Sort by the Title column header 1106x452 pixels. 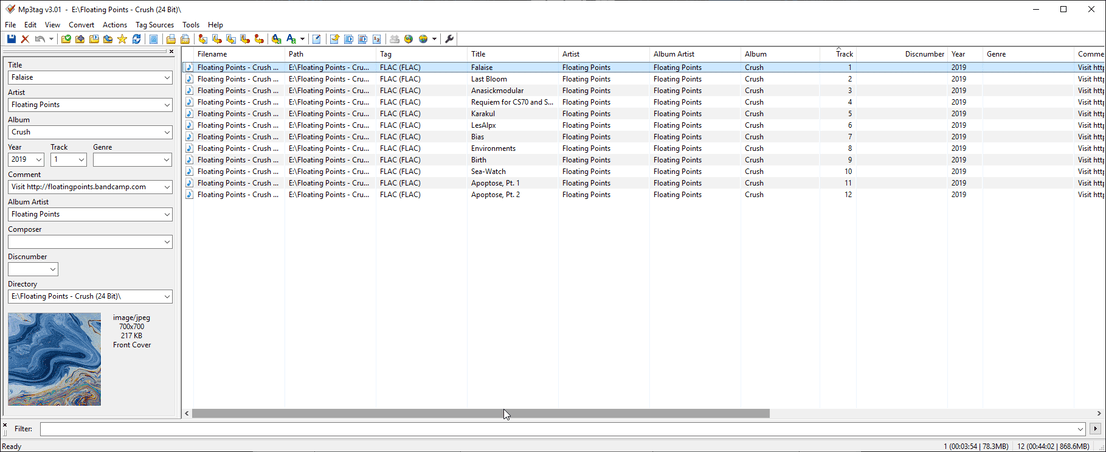click(512, 54)
